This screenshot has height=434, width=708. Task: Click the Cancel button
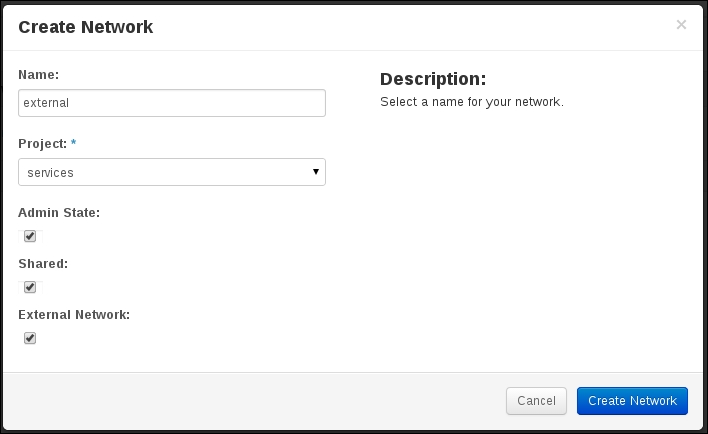click(536, 401)
